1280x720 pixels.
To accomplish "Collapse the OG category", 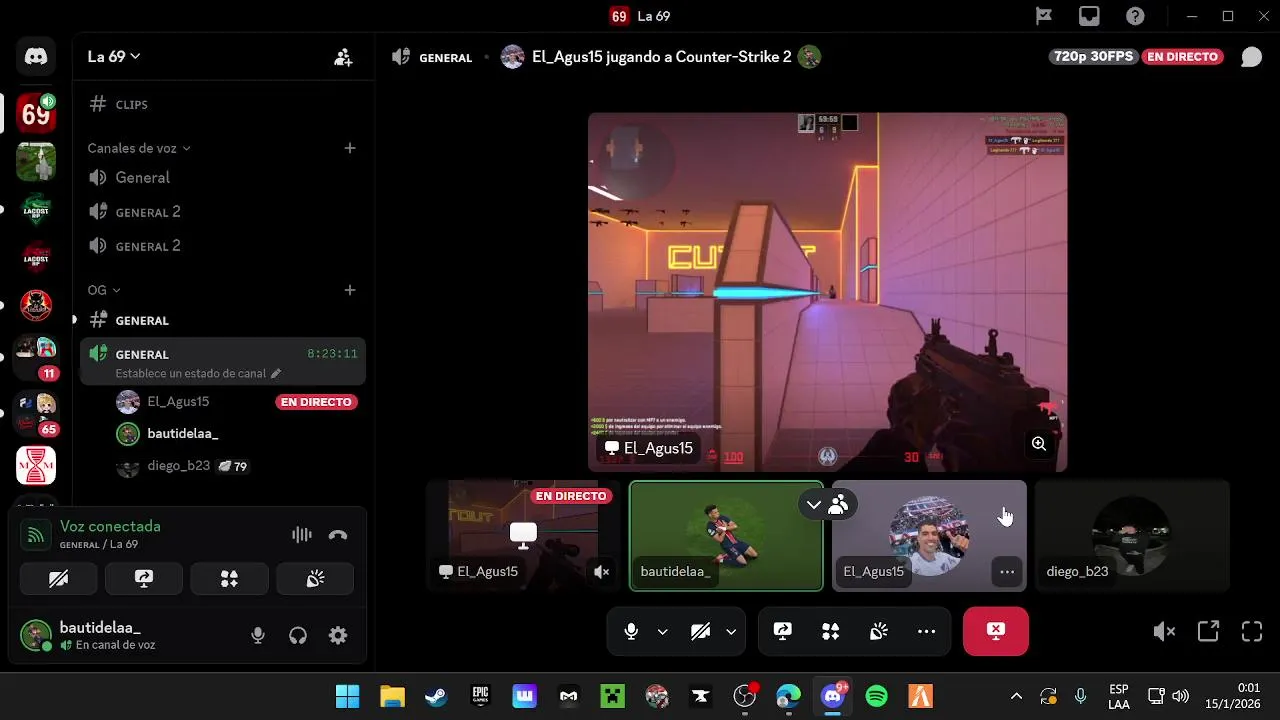I will point(103,290).
